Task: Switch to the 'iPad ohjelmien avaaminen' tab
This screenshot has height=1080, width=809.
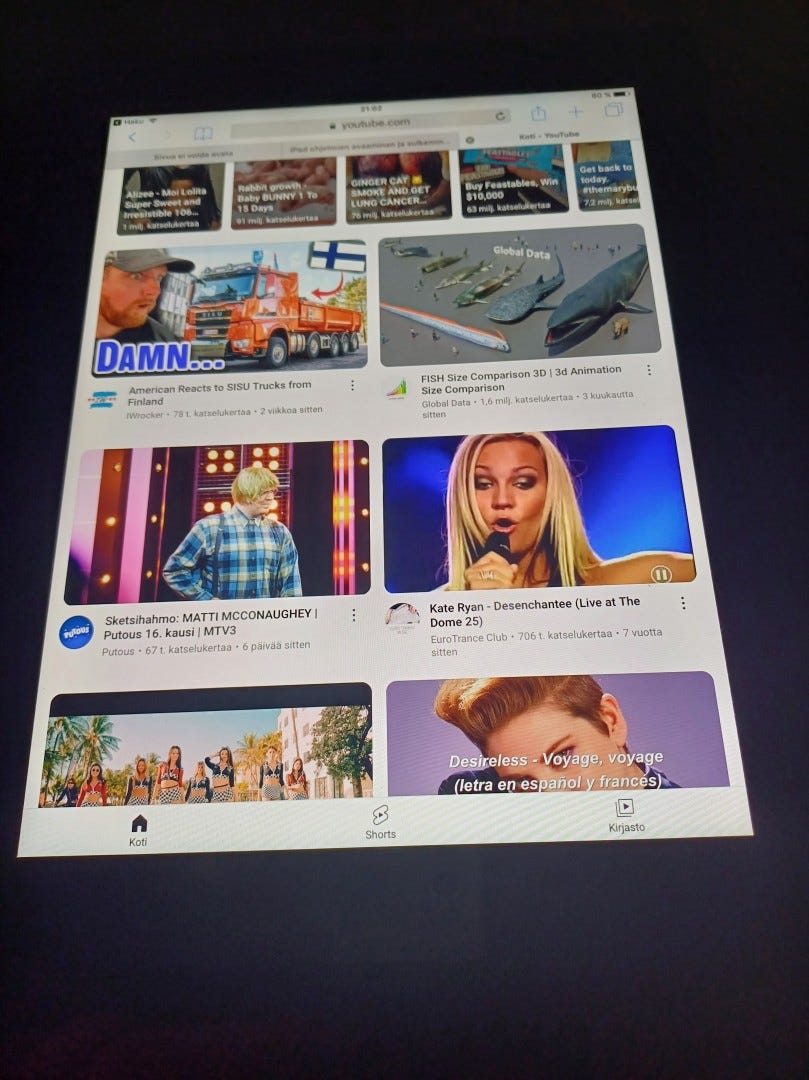Action: point(370,145)
